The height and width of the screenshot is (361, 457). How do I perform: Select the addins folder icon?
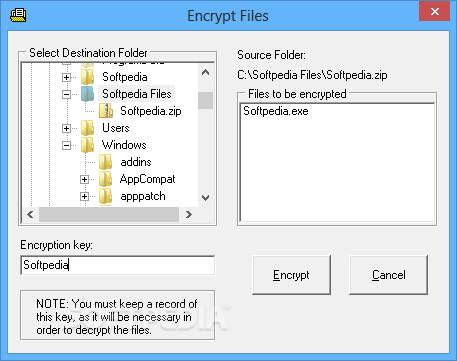106,162
